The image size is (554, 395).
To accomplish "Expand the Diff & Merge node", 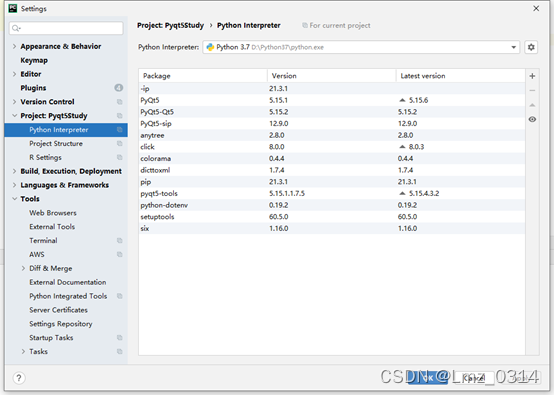I will click(x=23, y=268).
